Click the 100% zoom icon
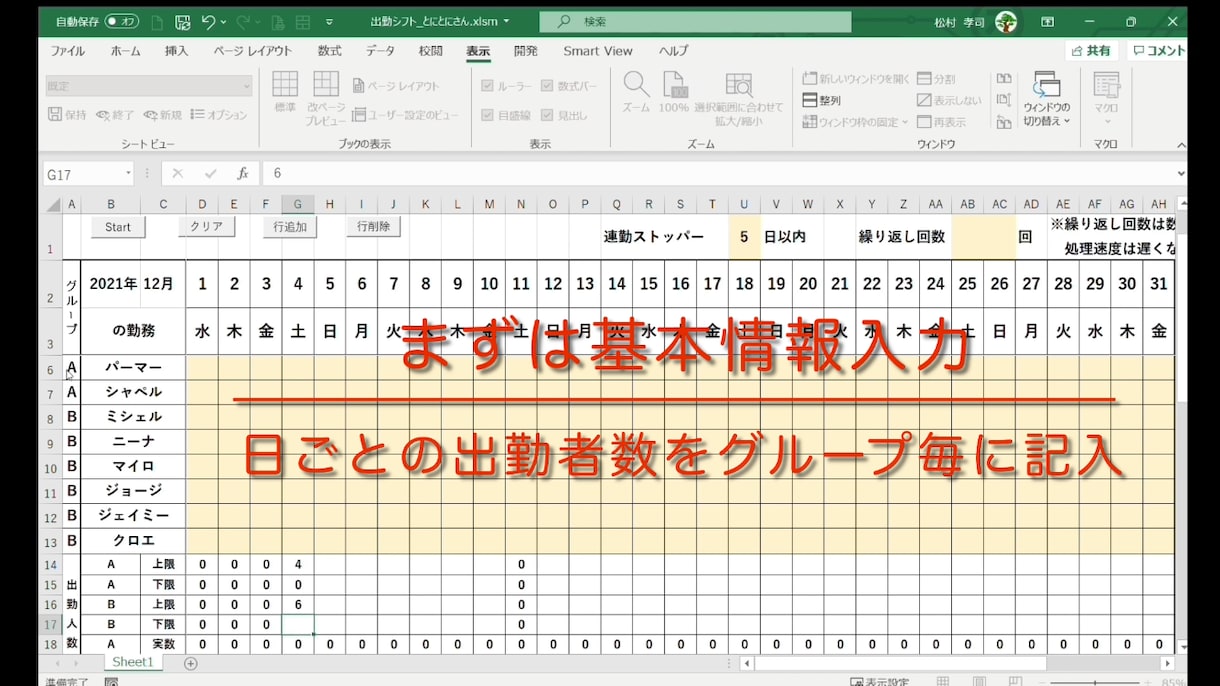 click(674, 92)
